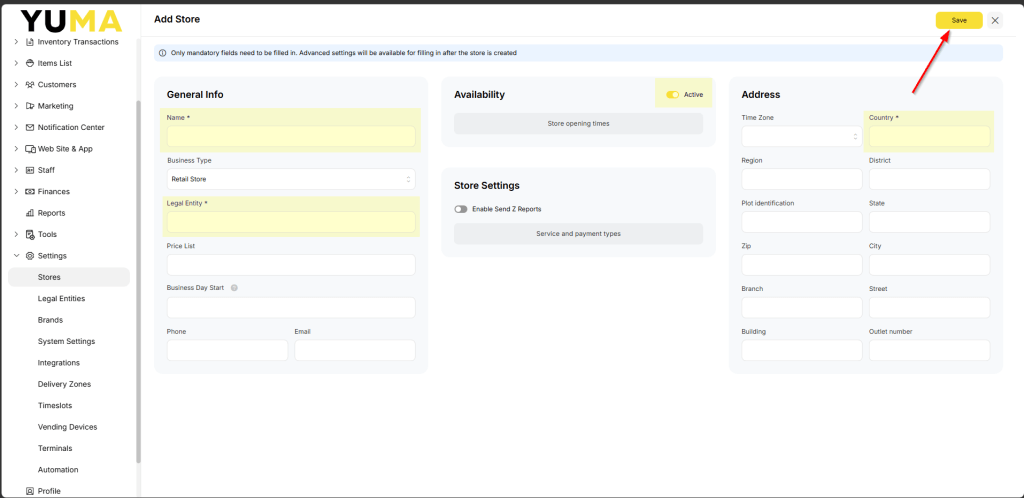Click the Tools icon in sidebar

[x=29, y=234]
